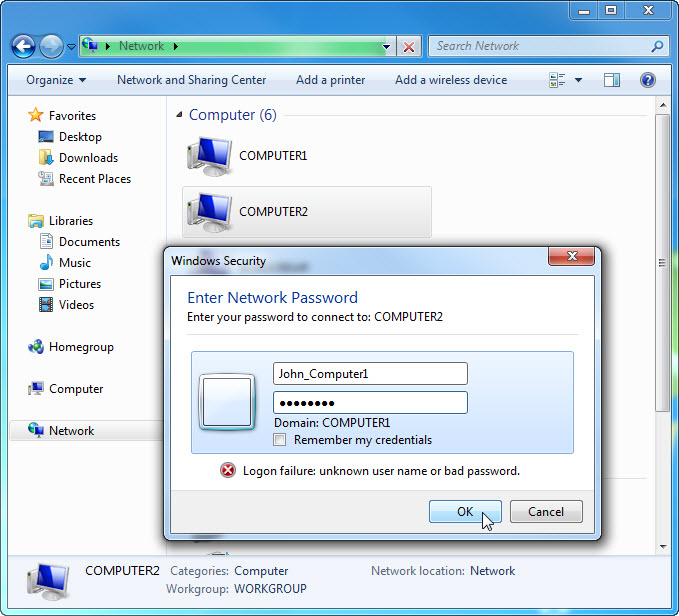The image size is (679, 616).
Task: Click the Search Network field
Action: (548, 46)
